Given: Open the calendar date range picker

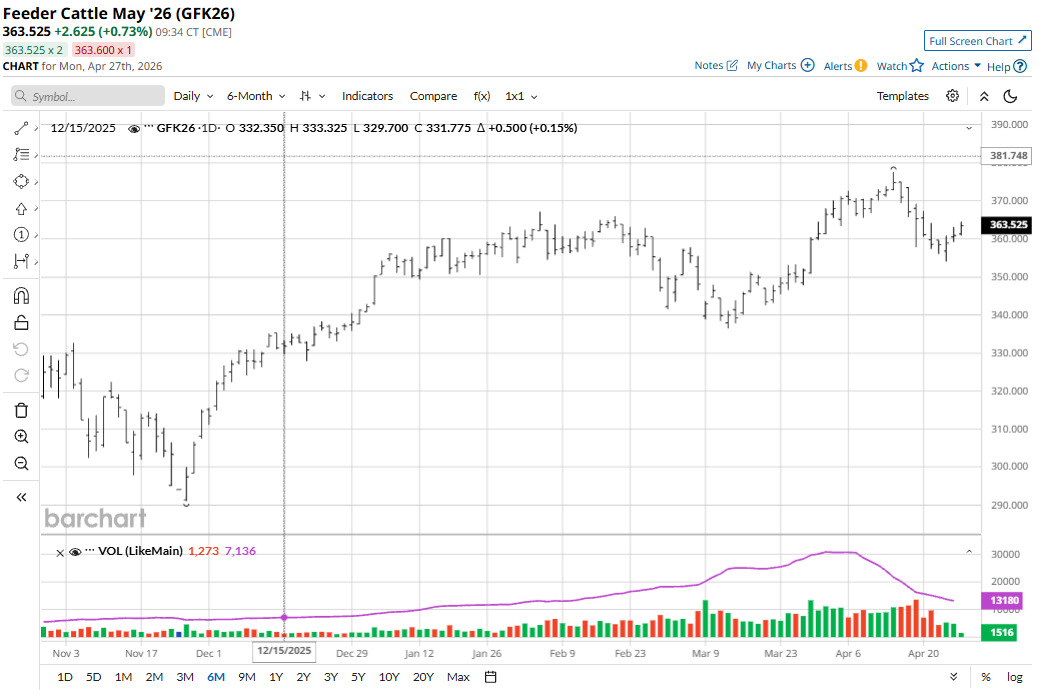Looking at the screenshot, I should coord(491,677).
